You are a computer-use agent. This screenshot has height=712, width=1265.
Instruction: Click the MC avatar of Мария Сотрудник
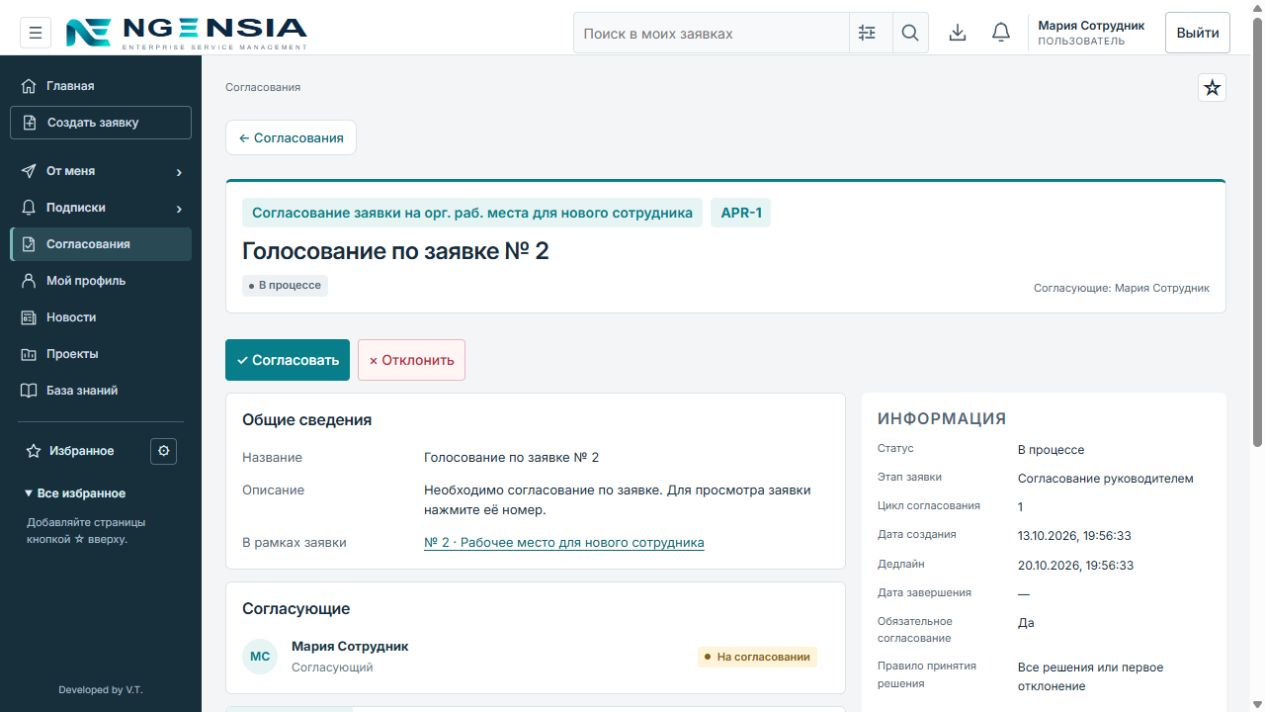coord(260,657)
